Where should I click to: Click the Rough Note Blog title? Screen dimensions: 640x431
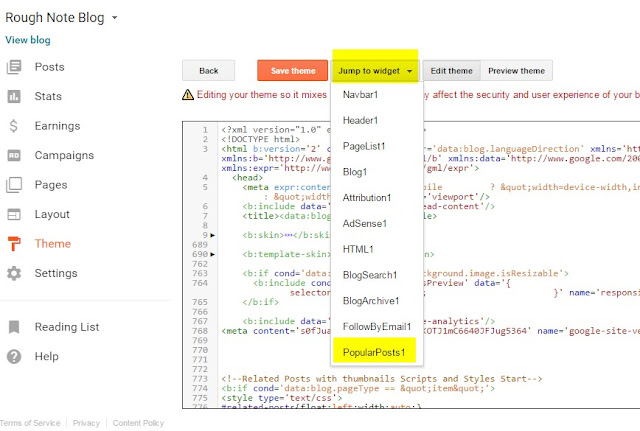55,18
